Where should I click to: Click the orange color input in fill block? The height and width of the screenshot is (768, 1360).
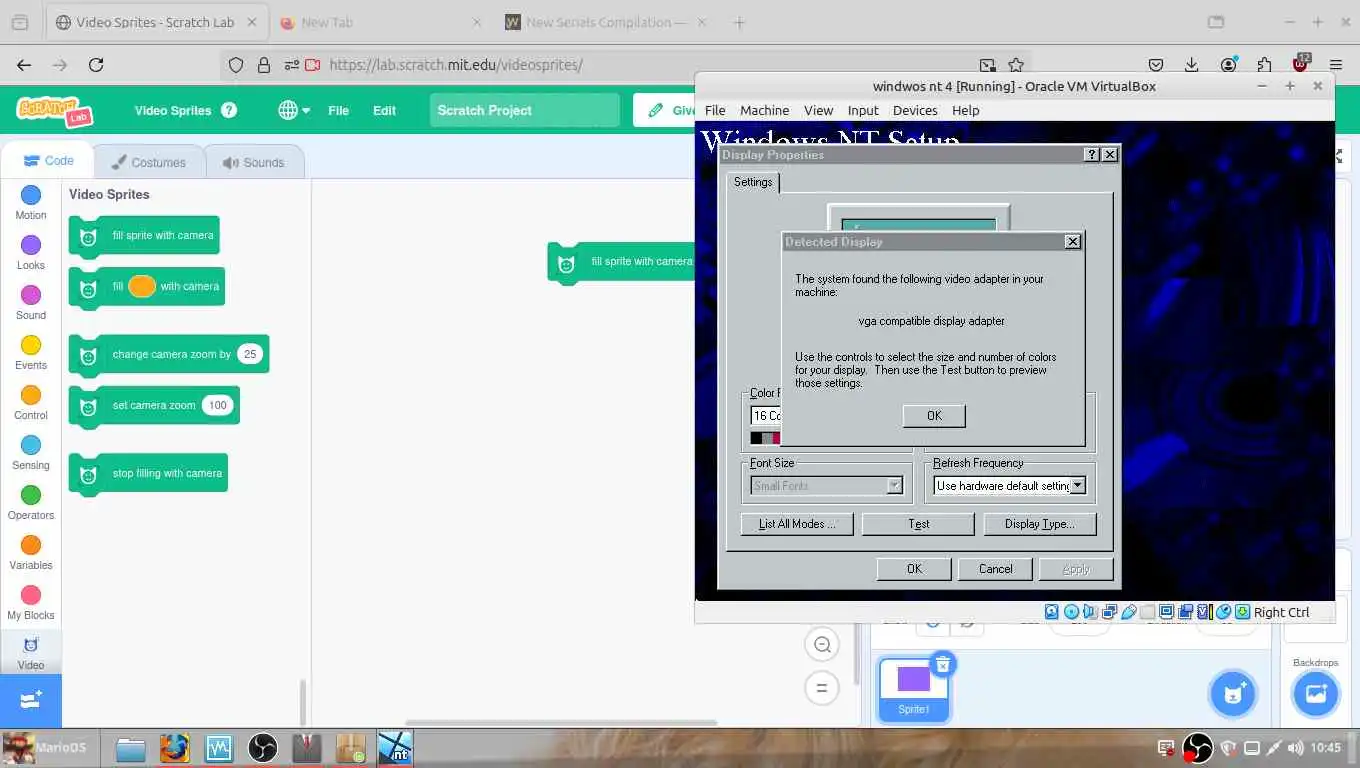(142, 286)
